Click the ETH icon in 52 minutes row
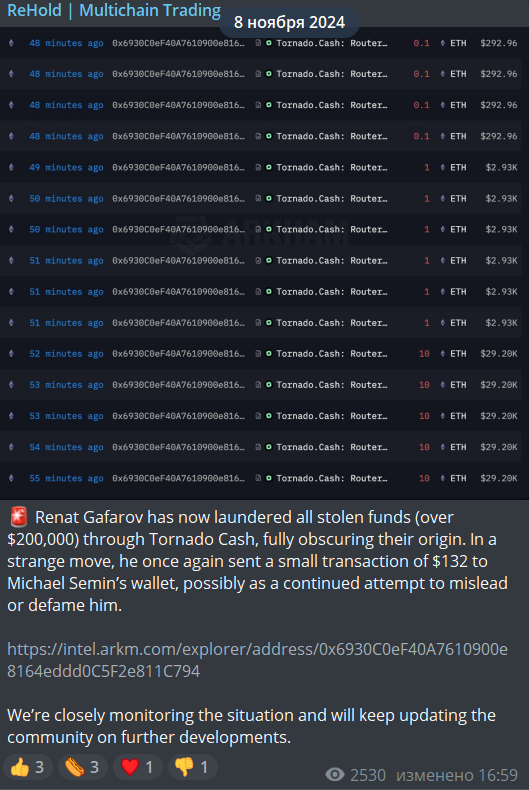 click(442, 354)
